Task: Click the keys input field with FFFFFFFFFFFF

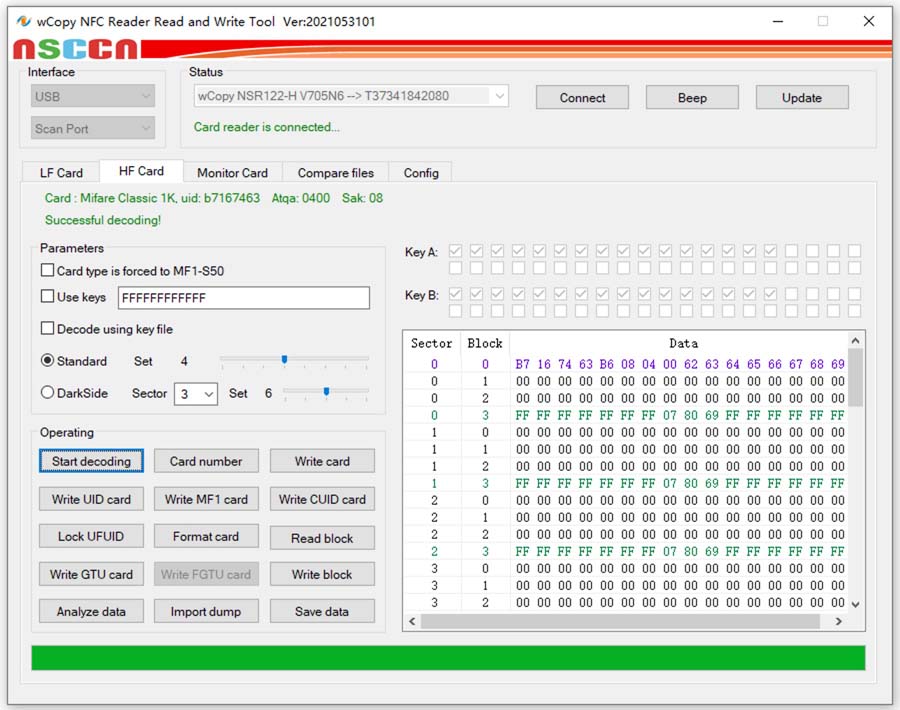Action: point(244,297)
